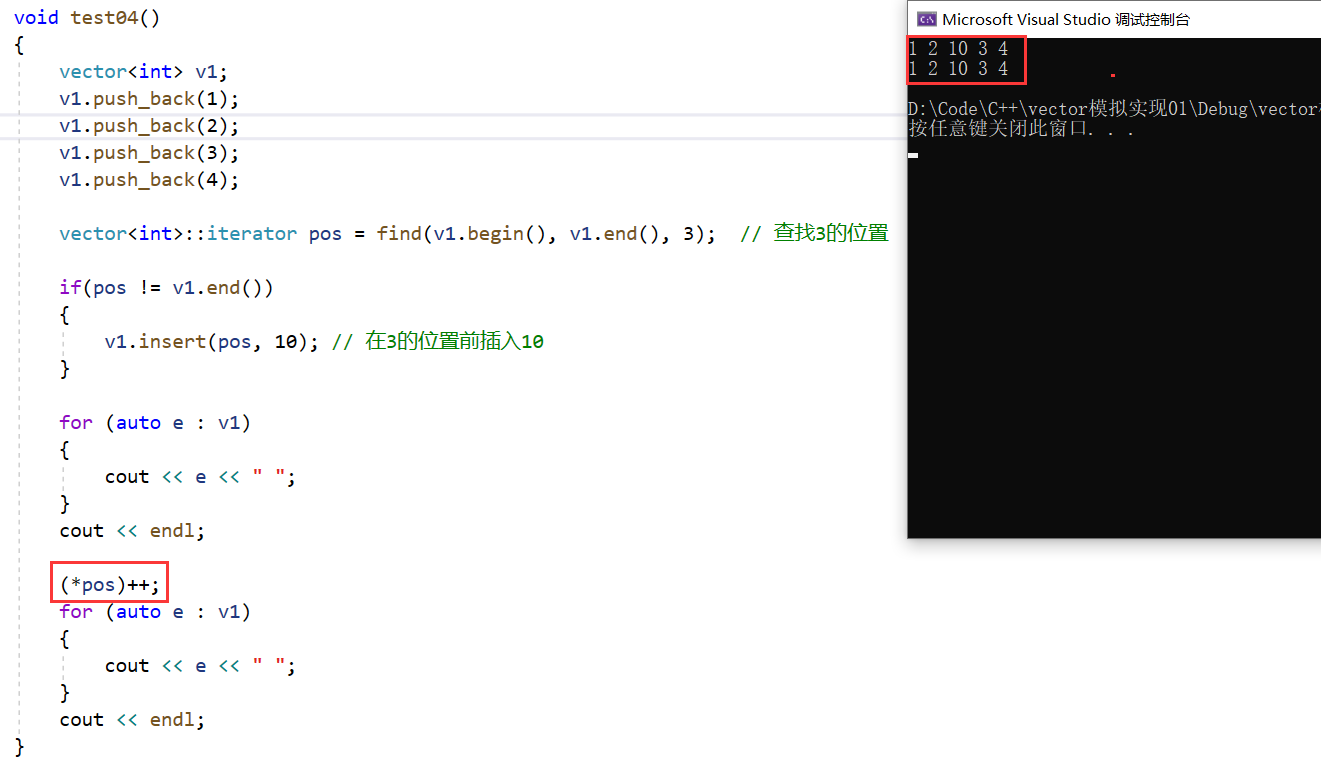The width and height of the screenshot is (1321, 765).
Task: Place cursor on "v1.push_back(2);" line
Action: (150, 126)
